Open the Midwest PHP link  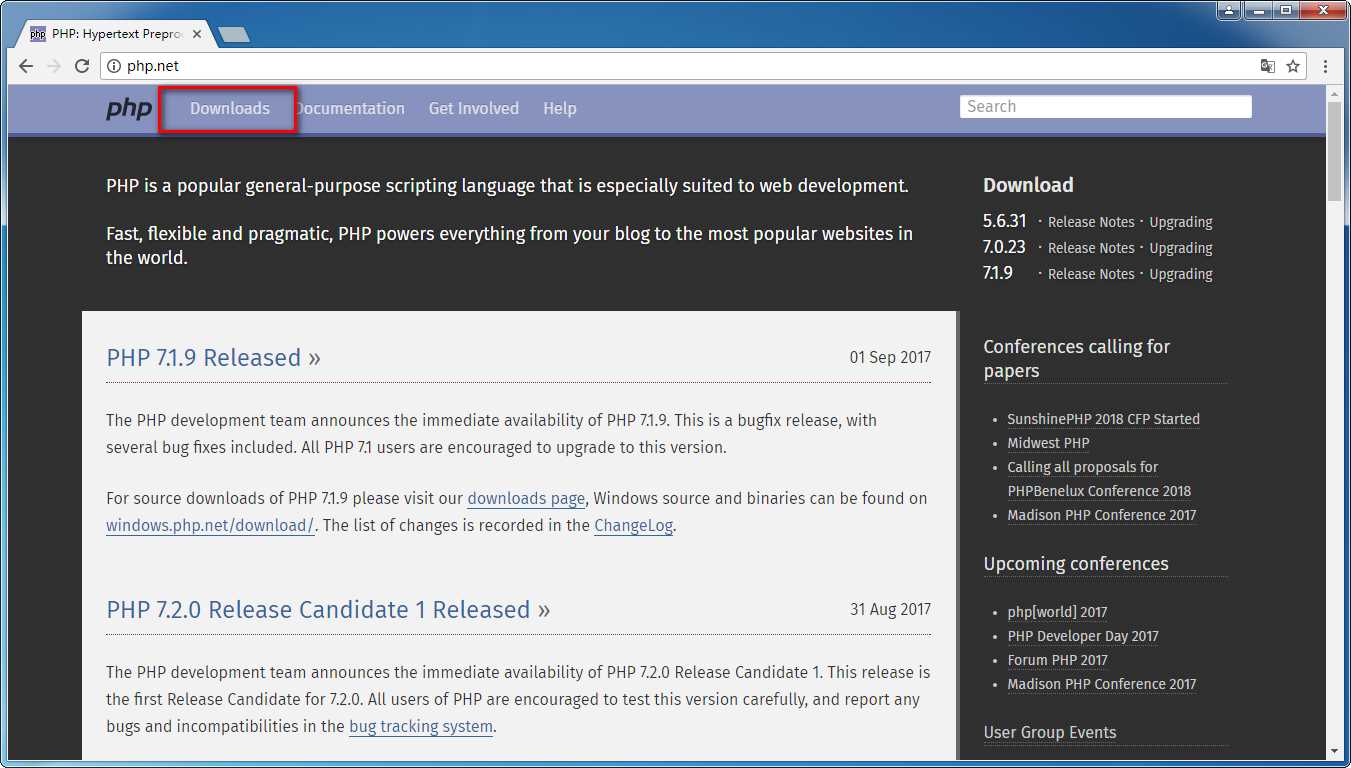[x=1048, y=443]
